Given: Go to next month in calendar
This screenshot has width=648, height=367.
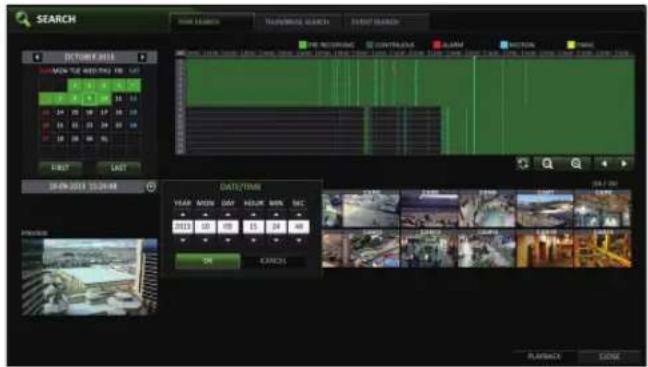Looking at the screenshot, I should [142, 57].
